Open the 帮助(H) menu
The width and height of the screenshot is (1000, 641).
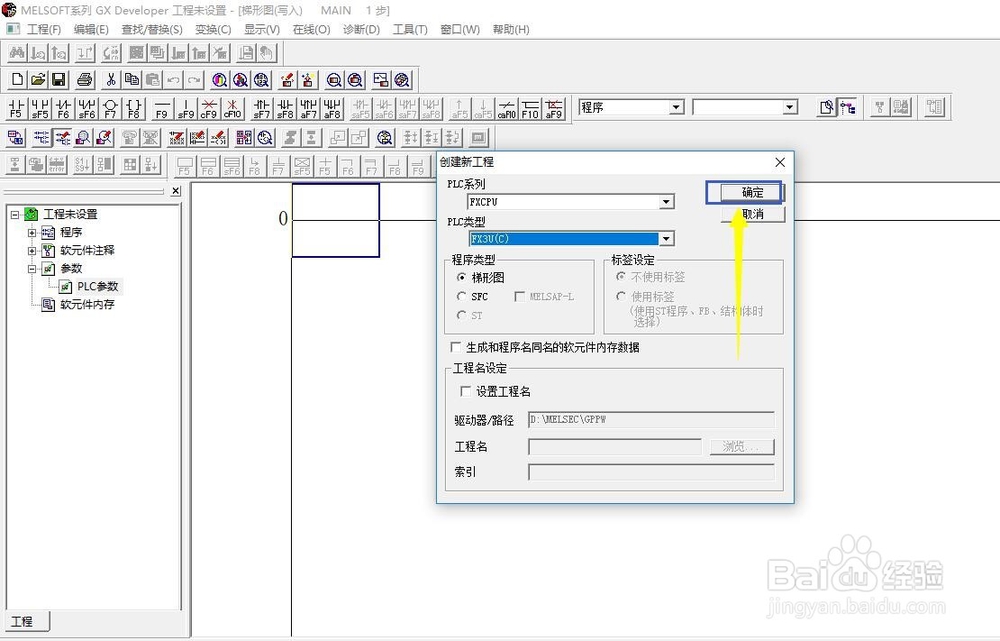coord(511,29)
